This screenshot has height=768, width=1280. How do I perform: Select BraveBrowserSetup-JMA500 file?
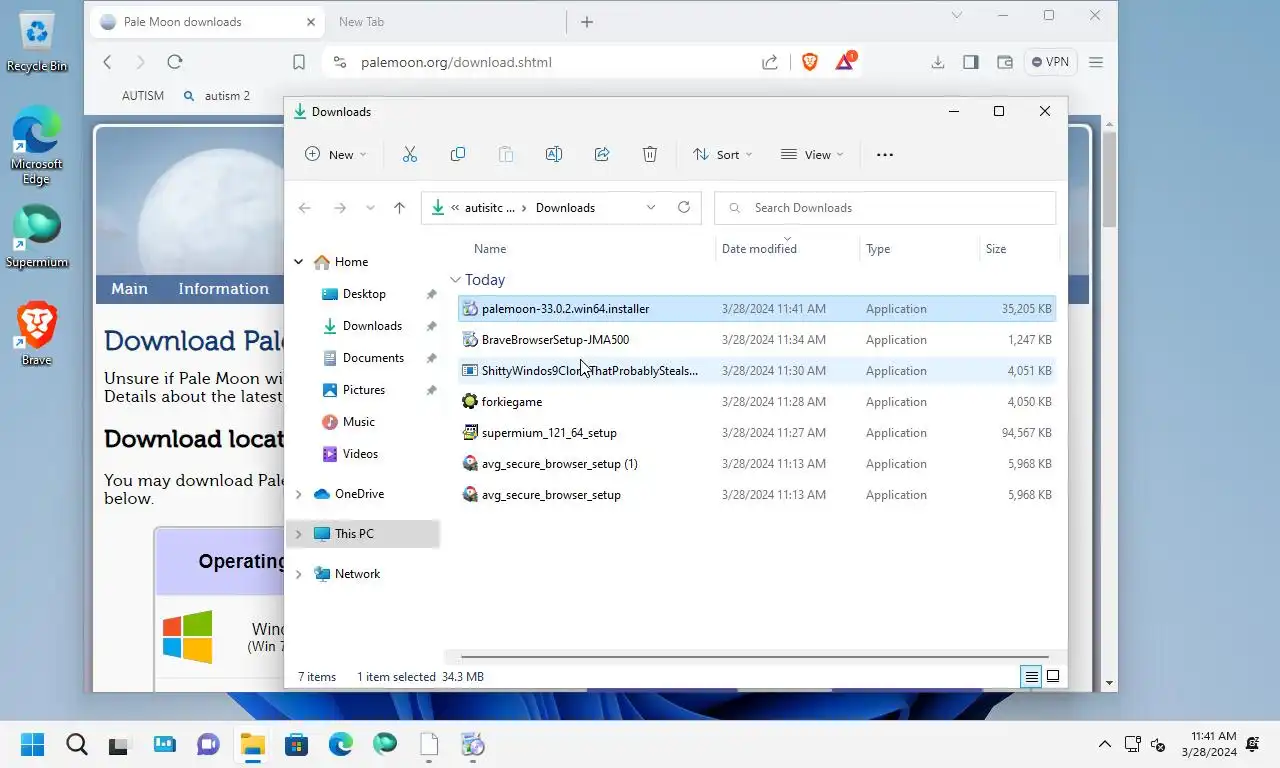pyautogui.click(x=757, y=340)
